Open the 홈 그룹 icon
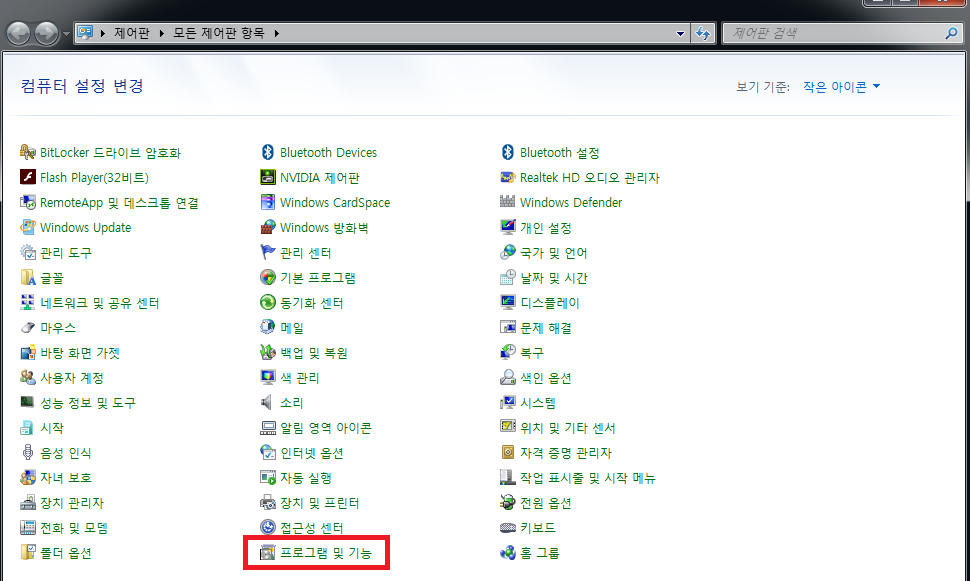The image size is (970, 581). [x=507, y=553]
